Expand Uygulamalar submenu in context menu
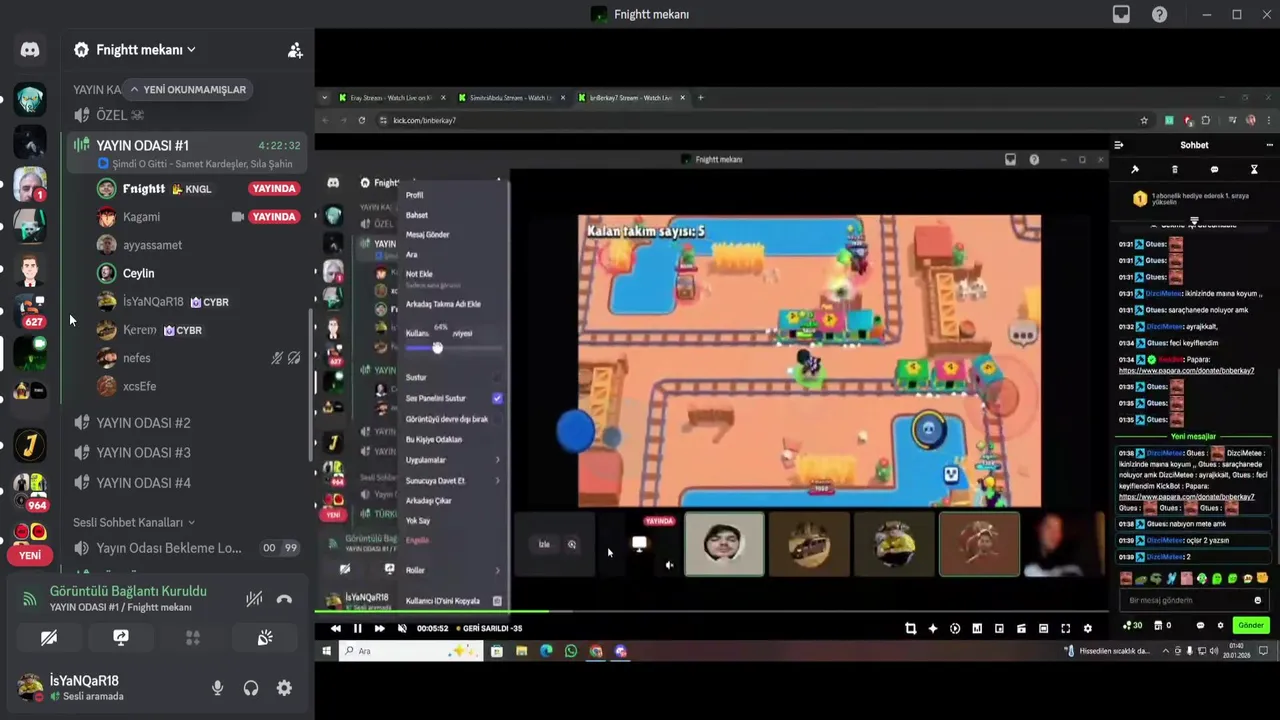The image size is (1280, 720). click(x=453, y=460)
